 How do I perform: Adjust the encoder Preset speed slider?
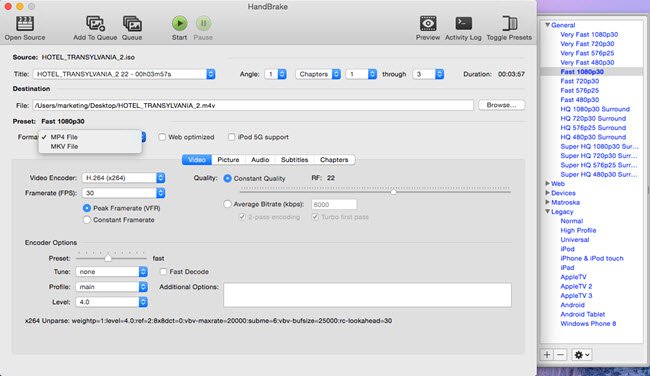[x=108, y=258]
